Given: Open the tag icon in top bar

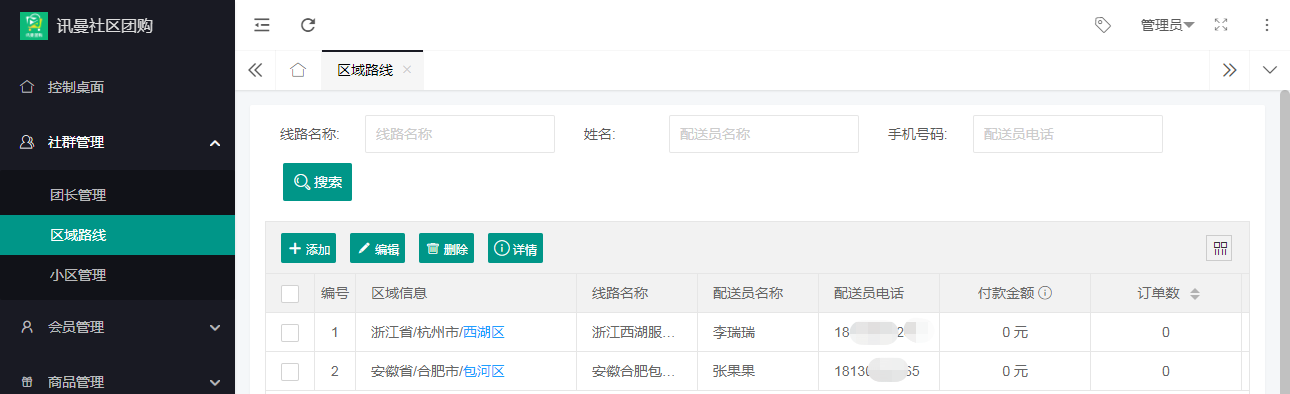Looking at the screenshot, I should (x=1103, y=25).
